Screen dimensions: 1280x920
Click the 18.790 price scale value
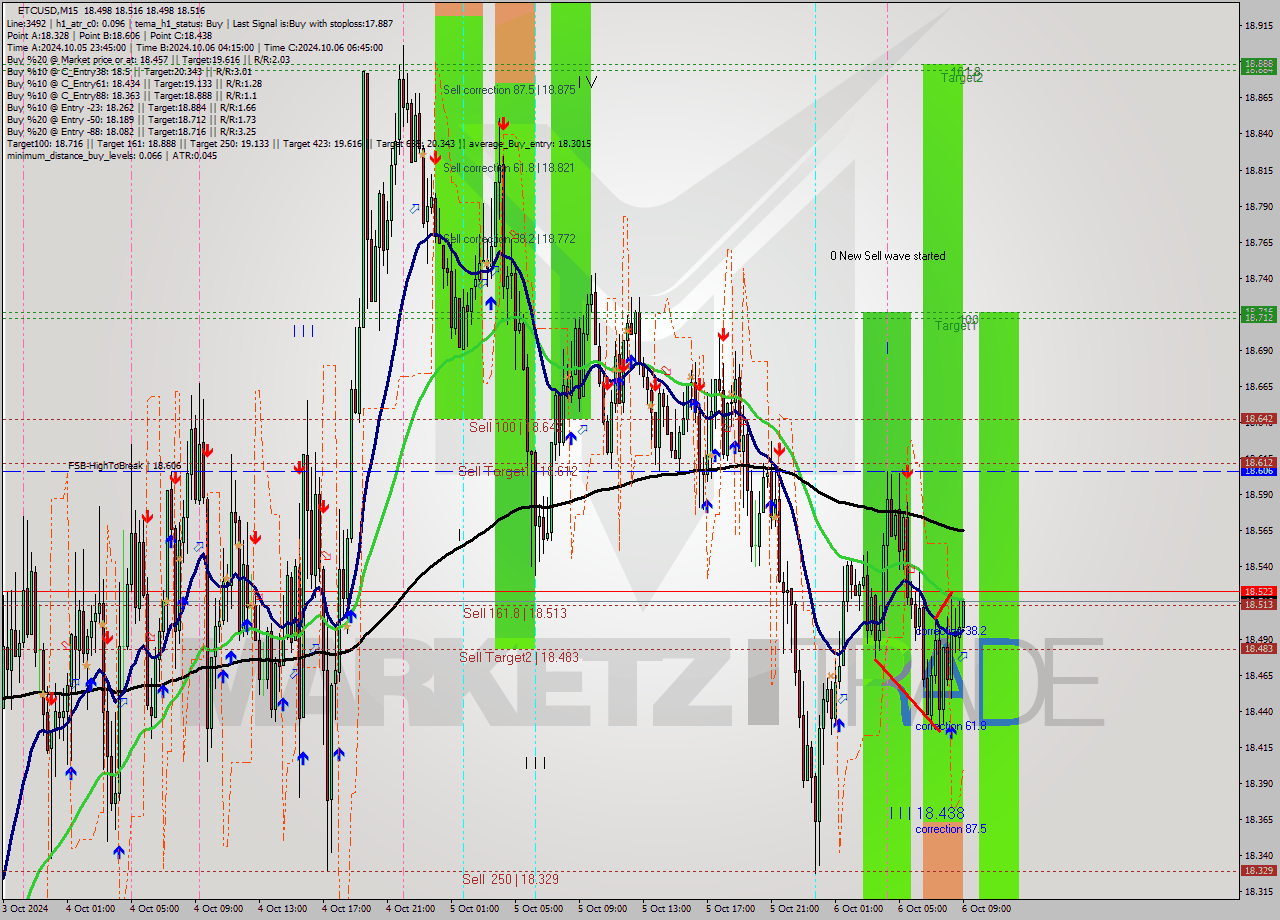(1258, 206)
